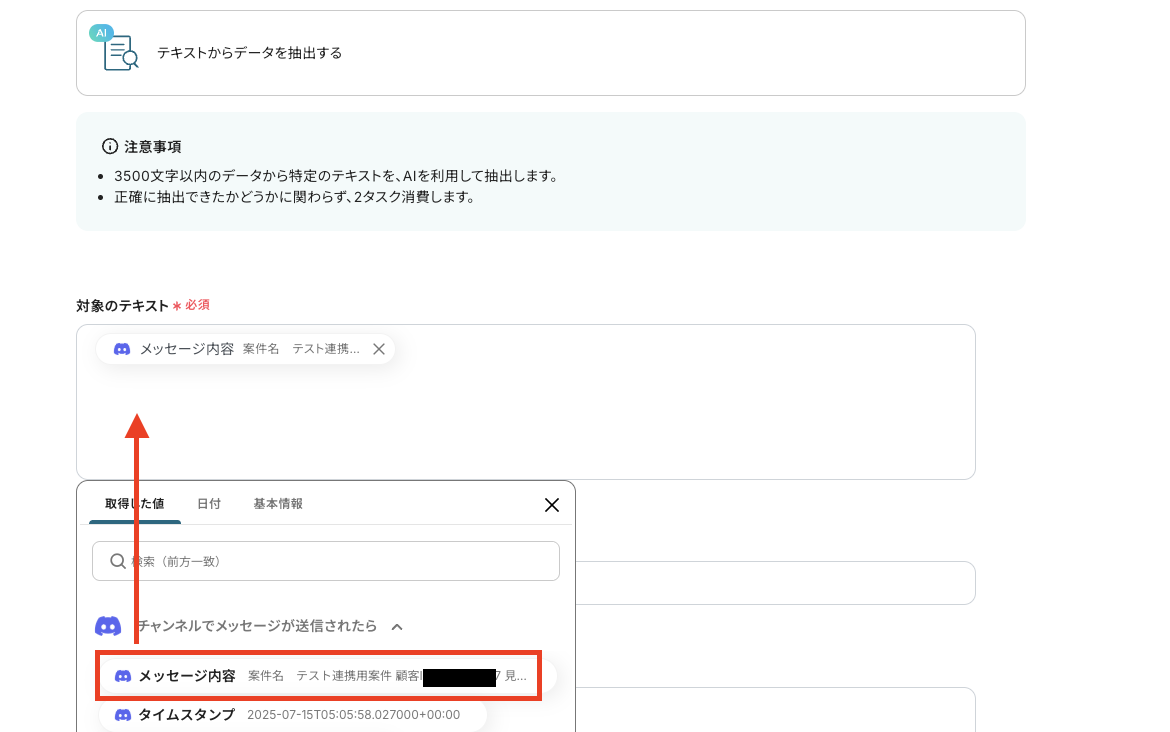Viewport: 1170px width, 732px height.
Task: Click the magnifier icon in the search box
Action: pos(118,561)
